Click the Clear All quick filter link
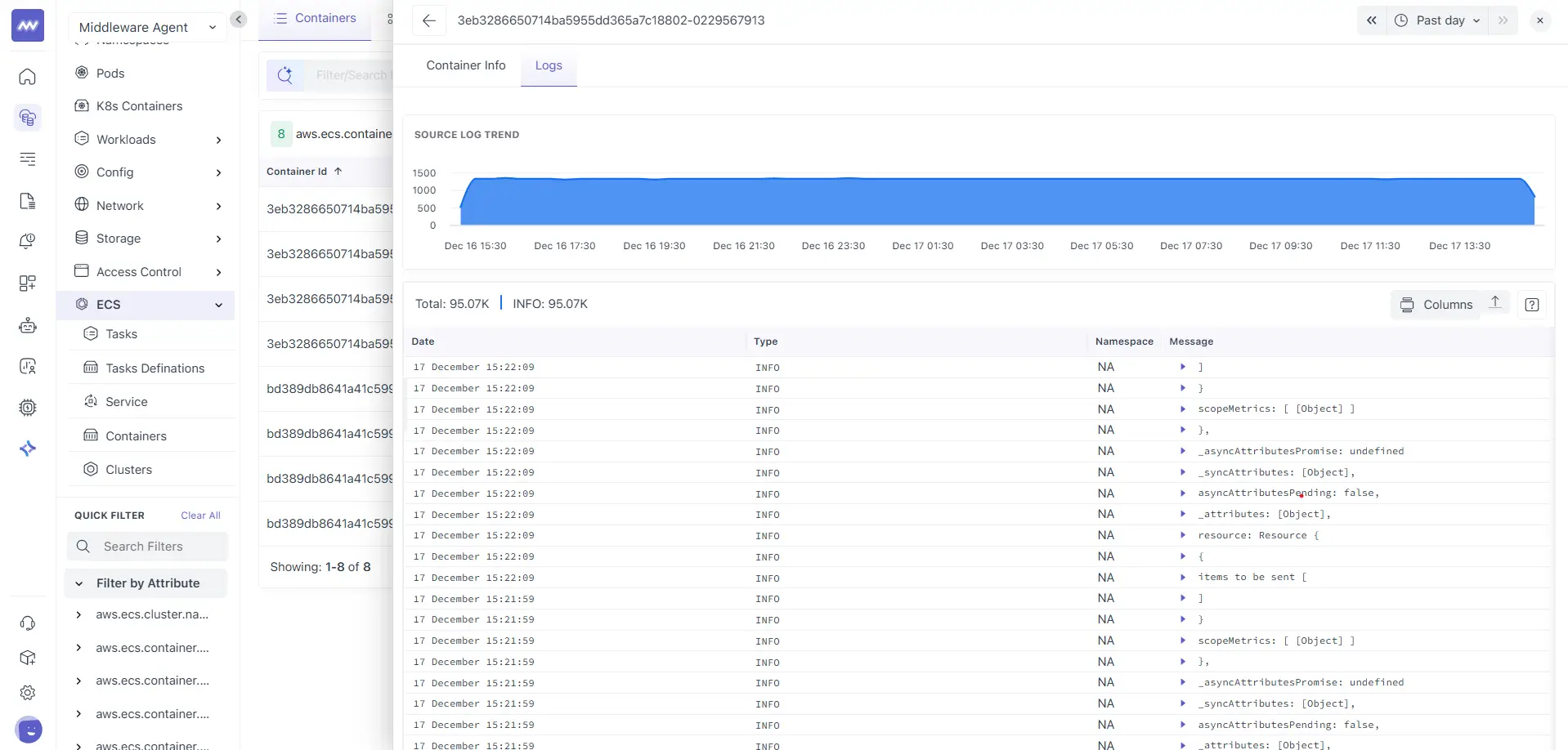Screen dimensions: 1568x750 click(199, 516)
